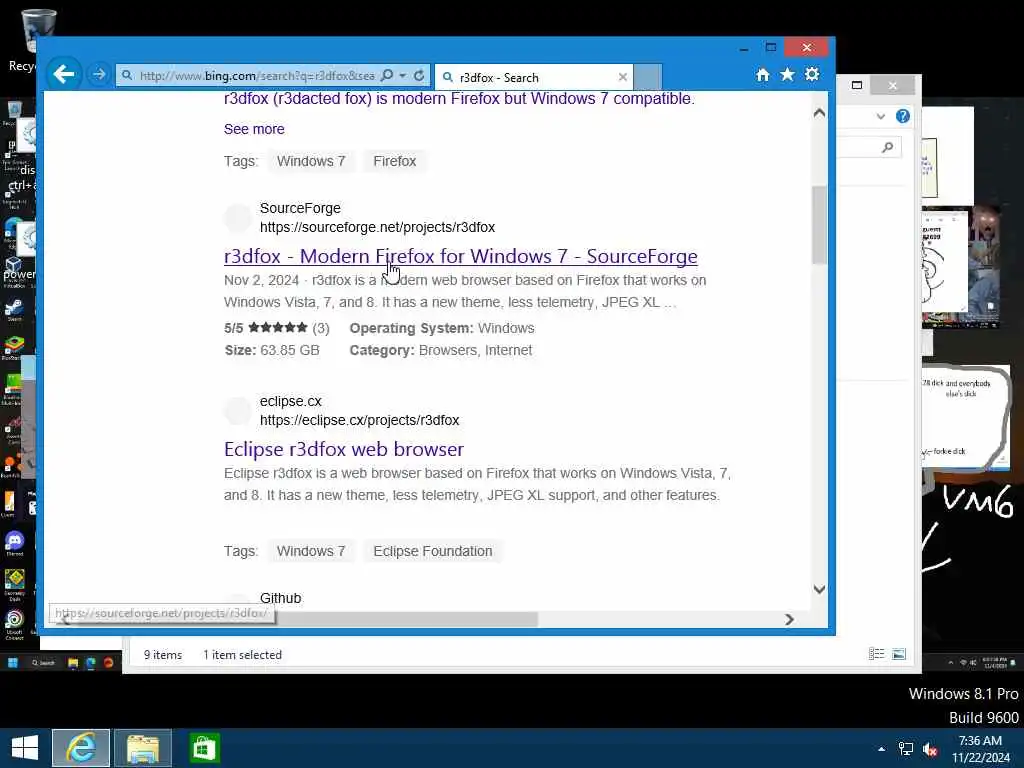Open Favorites star icon

pyautogui.click(x=788, y=74)
